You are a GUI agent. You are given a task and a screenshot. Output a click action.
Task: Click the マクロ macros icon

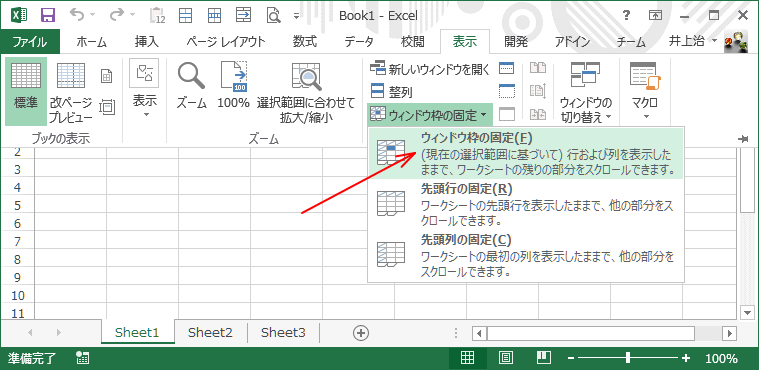point(645,77)
